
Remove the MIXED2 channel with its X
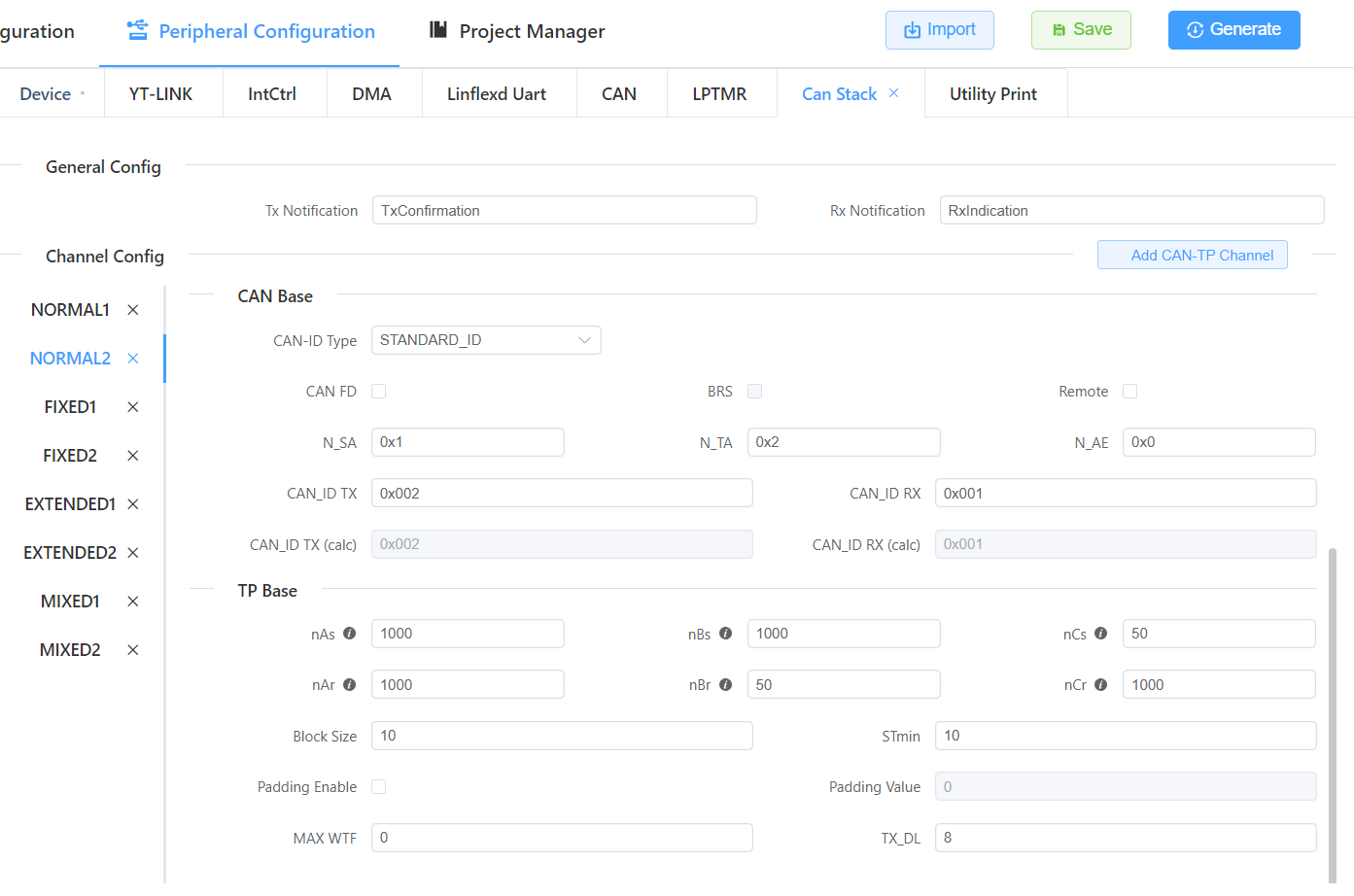click(x=133, y=650)
